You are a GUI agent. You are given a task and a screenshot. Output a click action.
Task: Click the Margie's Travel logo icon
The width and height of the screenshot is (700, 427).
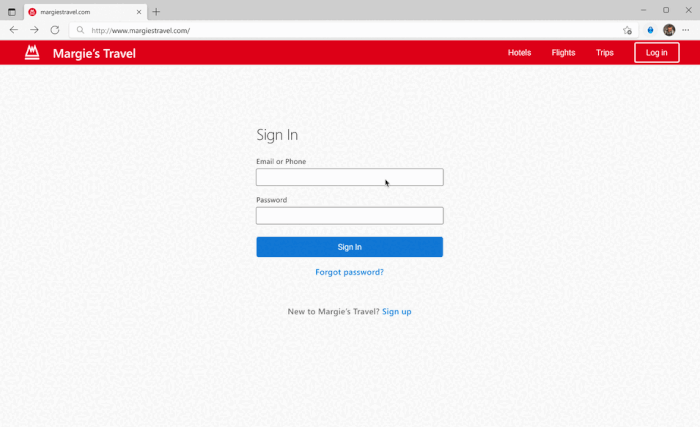[x=32, y=52]
